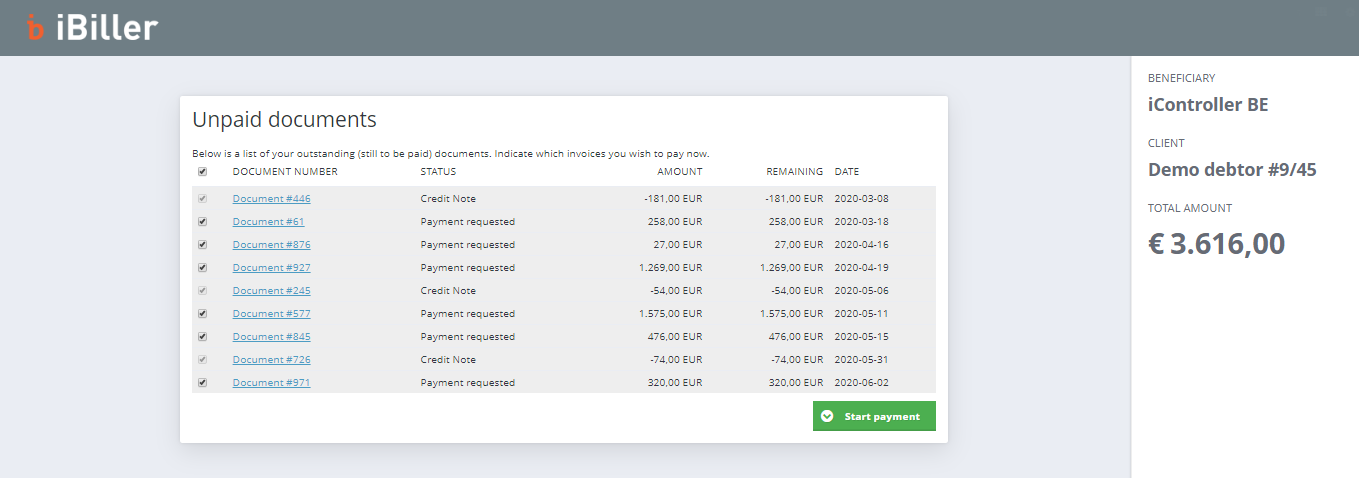Click the 476,00 EUR amount cell

coord(675,336)
